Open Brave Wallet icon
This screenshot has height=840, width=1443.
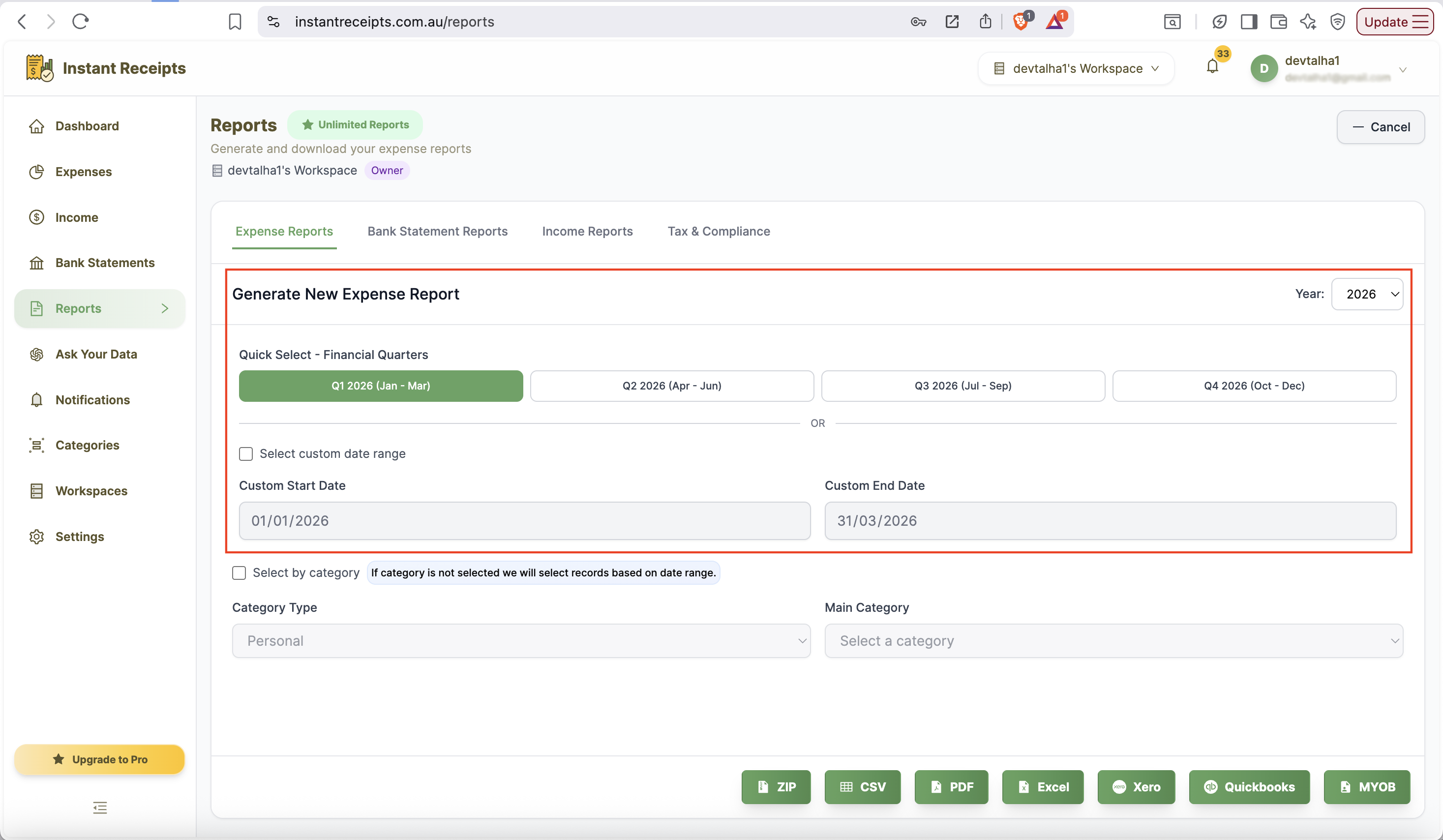(1279, 22)
